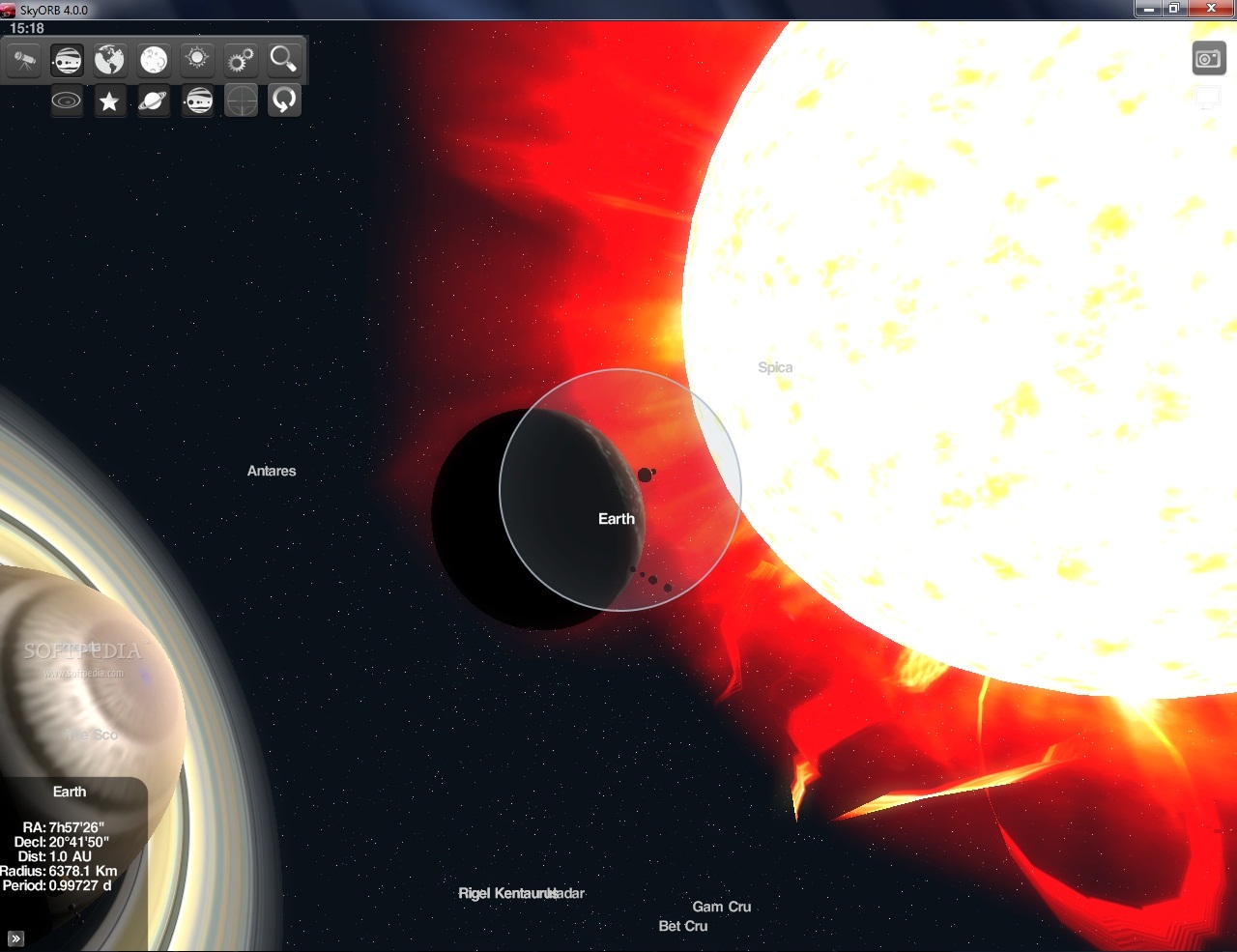Toggle the crosshair grid button
This screenshot has height=952, width=1237.
241,101
